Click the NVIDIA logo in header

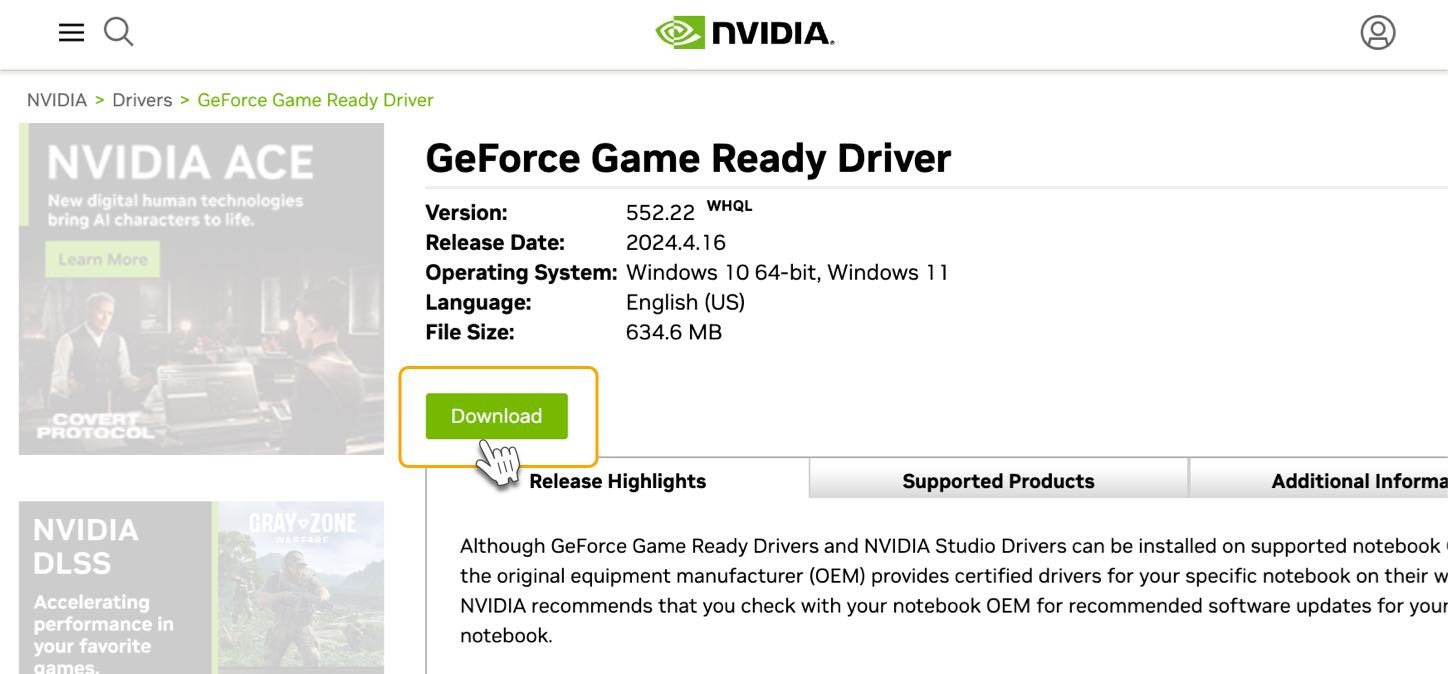[x=745, y=33]
